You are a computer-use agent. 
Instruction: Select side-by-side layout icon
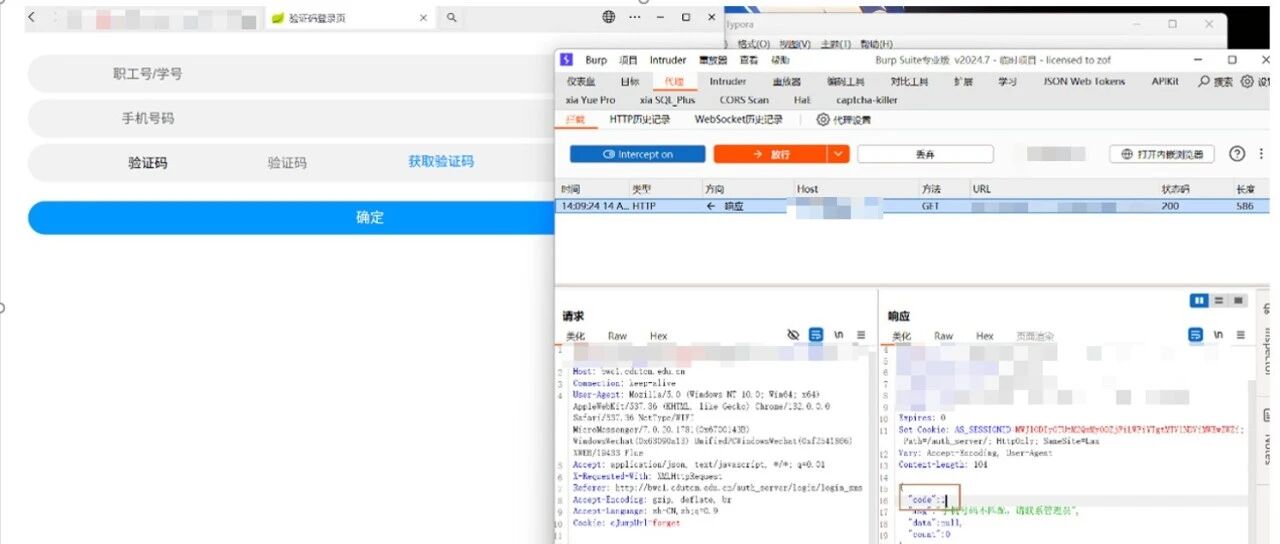coord(1199,300)
